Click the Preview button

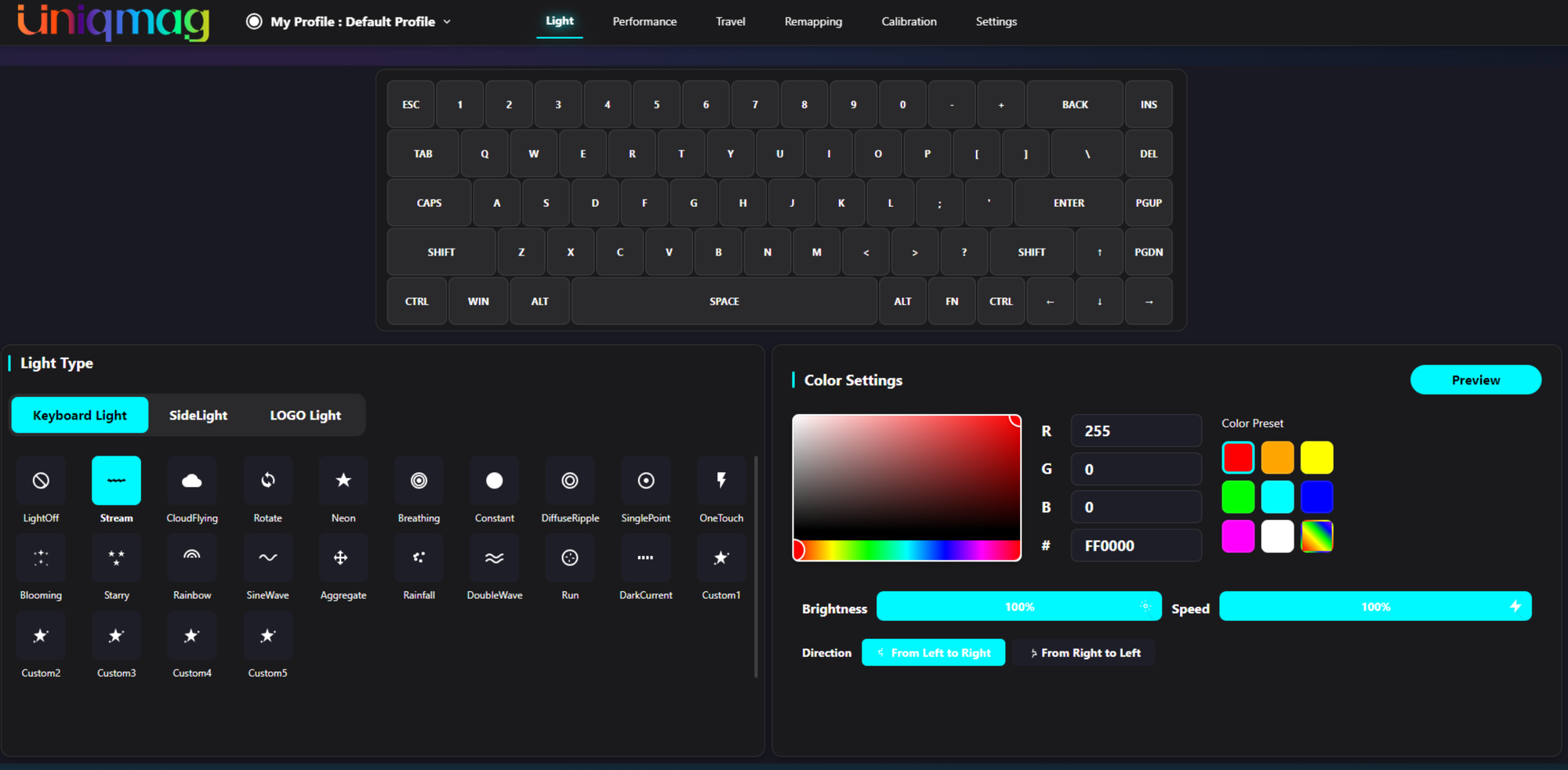tap(1475, 380)
